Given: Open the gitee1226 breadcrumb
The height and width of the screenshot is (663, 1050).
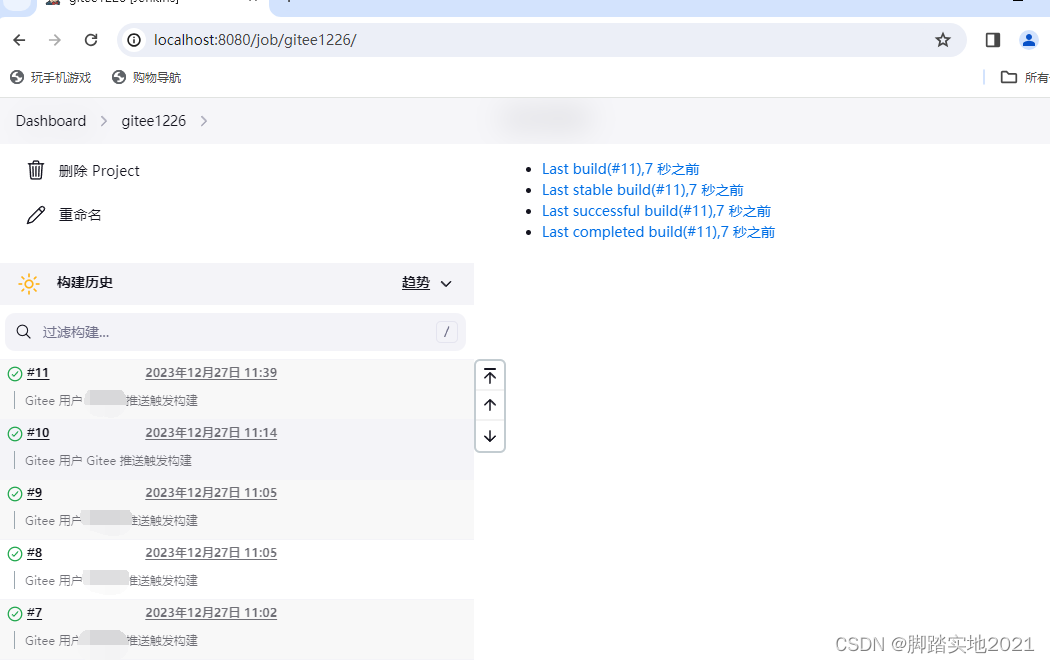Looking at the screenshot, I should 153,121.
